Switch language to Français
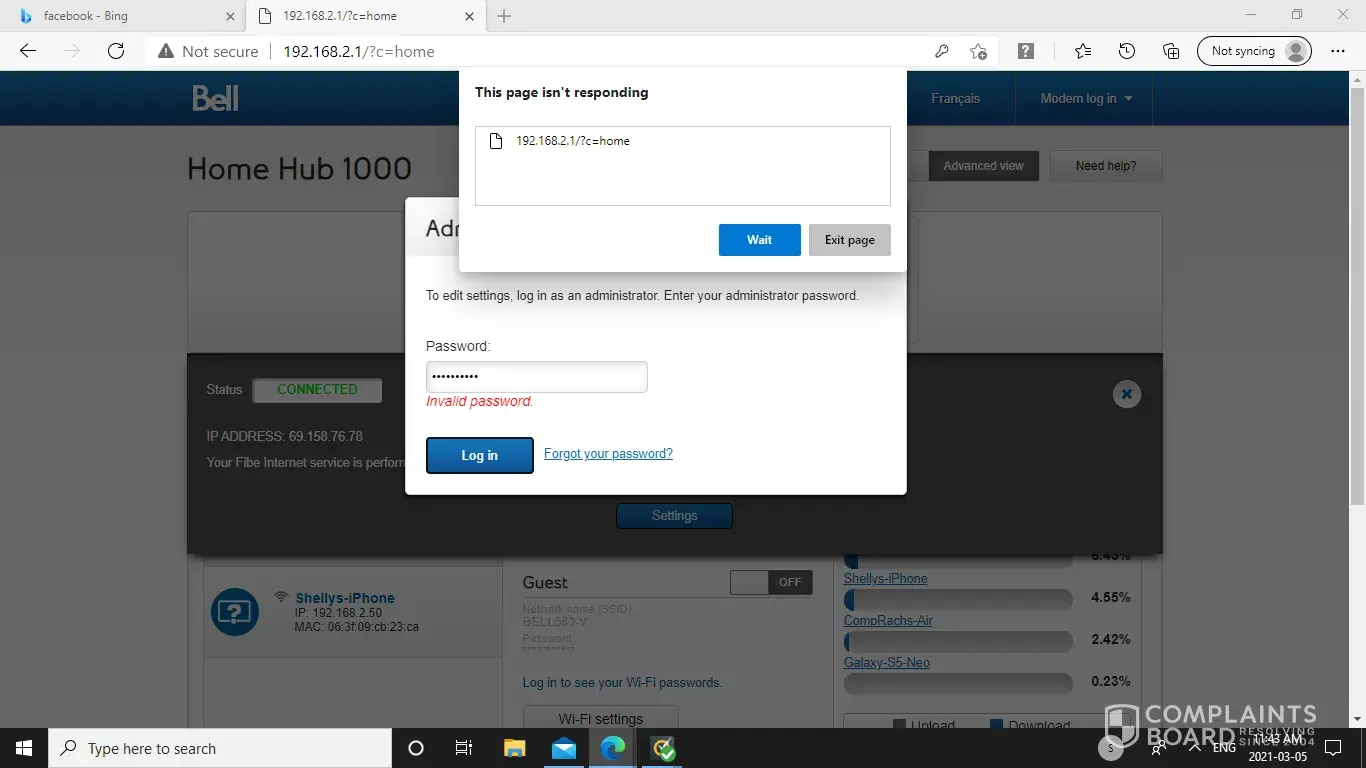Image resolution: width=1366 pixels, height=768 pixels. point(955,98)
